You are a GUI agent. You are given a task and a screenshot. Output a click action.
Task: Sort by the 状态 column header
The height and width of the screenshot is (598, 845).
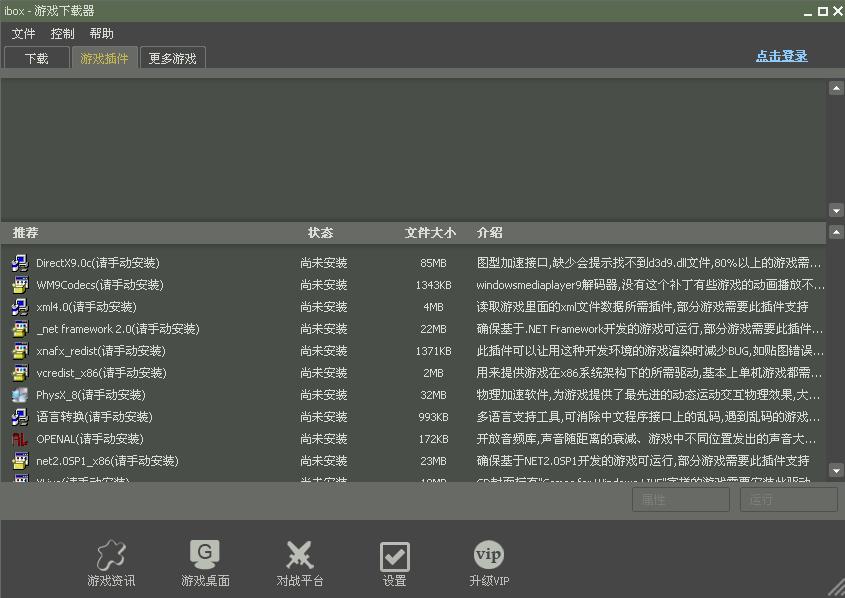tap(321, 233)
